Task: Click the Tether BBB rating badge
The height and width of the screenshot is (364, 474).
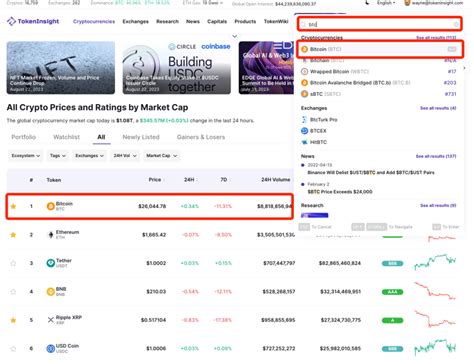Action: [392, 263]
